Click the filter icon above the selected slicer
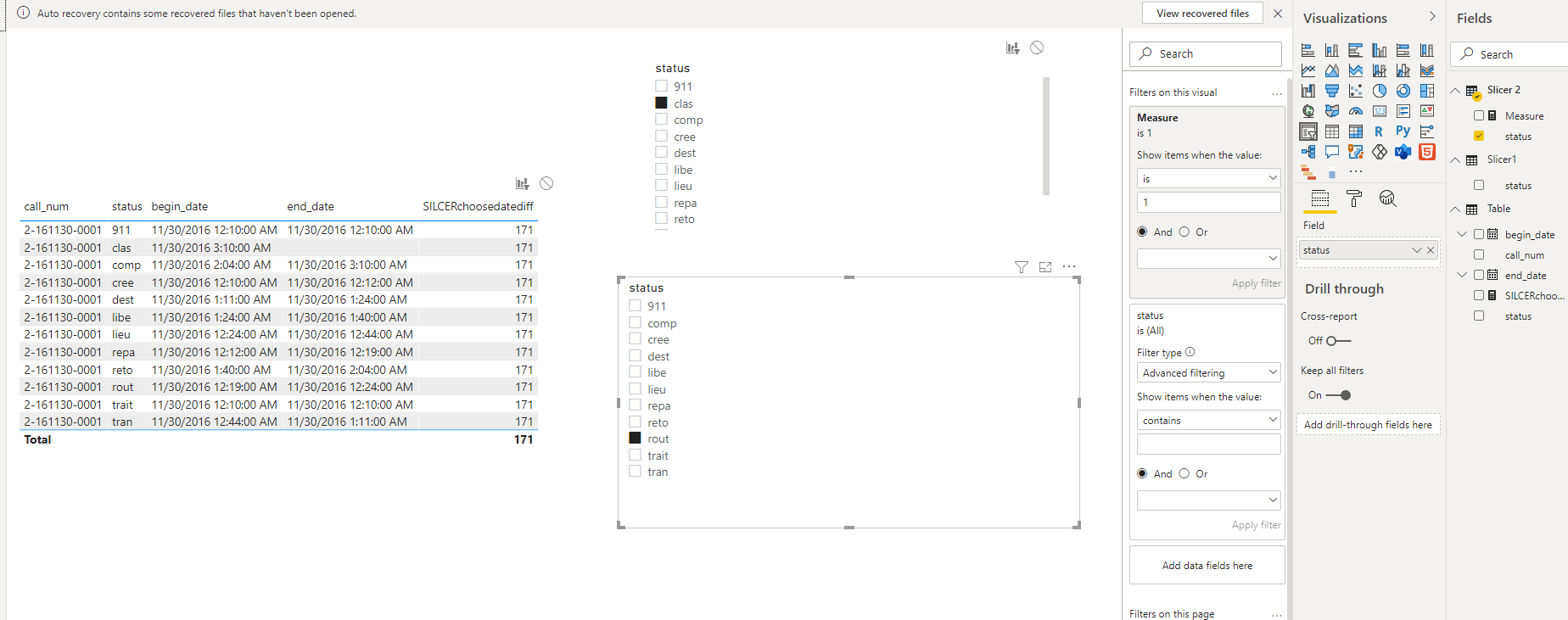The height and width of the screenshot is (620, 1568). (1022, 267)
